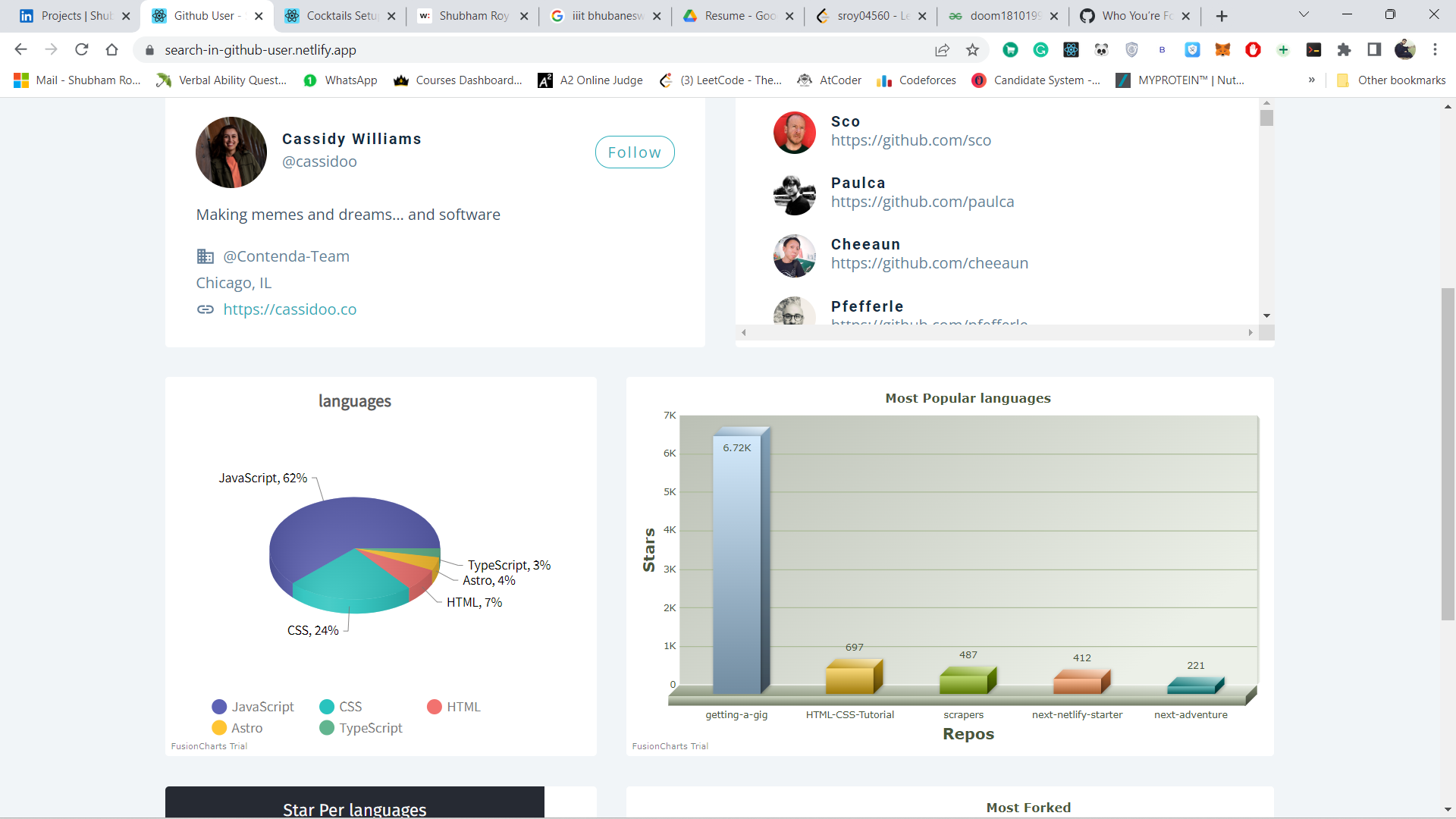Reload the current page

click(81, 49)
